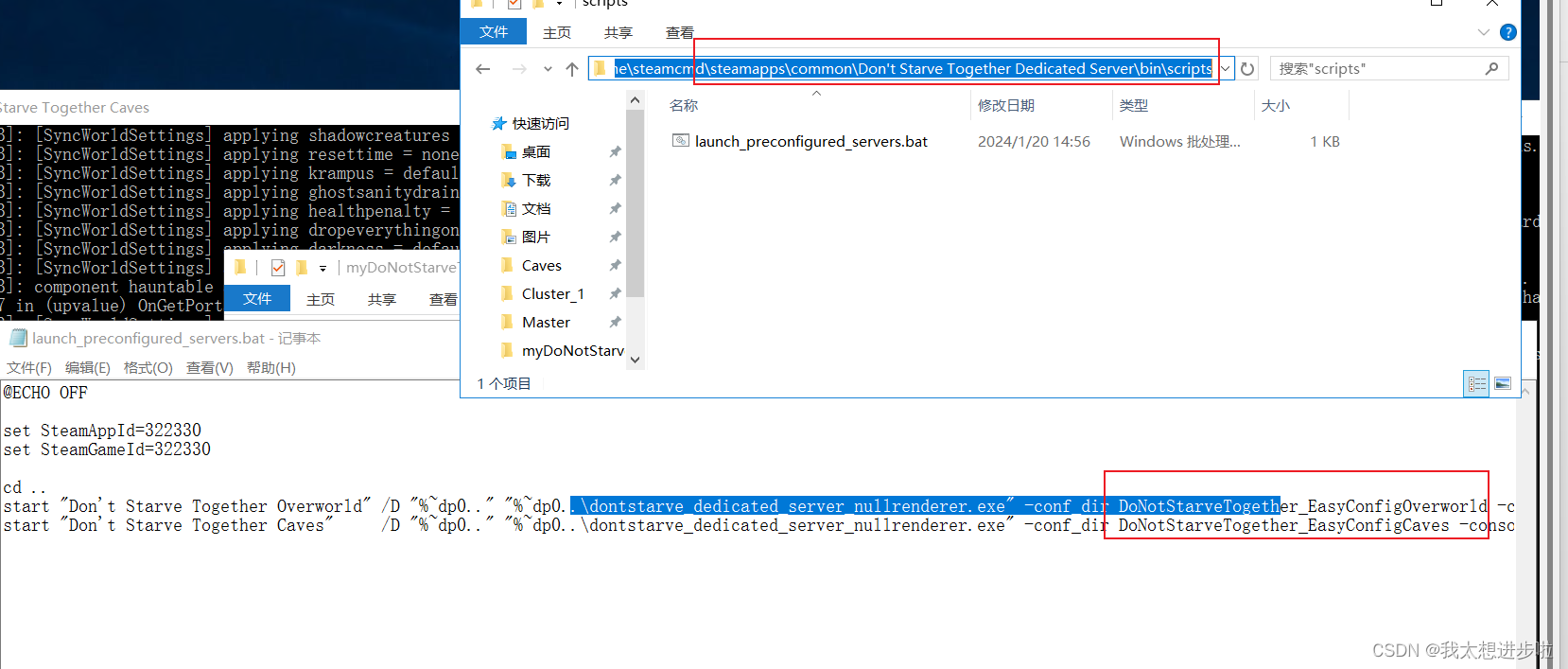Open the 查看 tab in scripts window
Image resolution: width=1568 pixels, height=669 pixels.
(680, 32)
